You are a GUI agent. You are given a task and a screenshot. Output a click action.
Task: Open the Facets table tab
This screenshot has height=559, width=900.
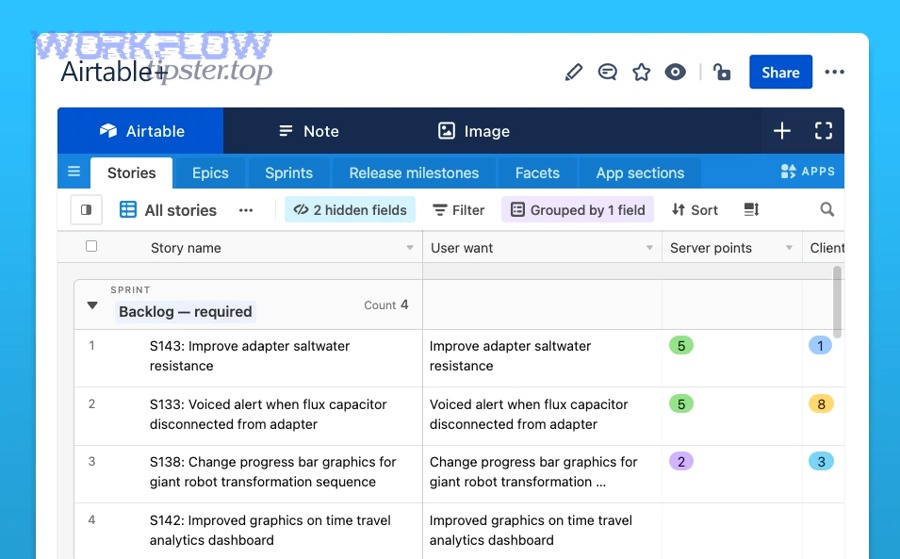537,173
